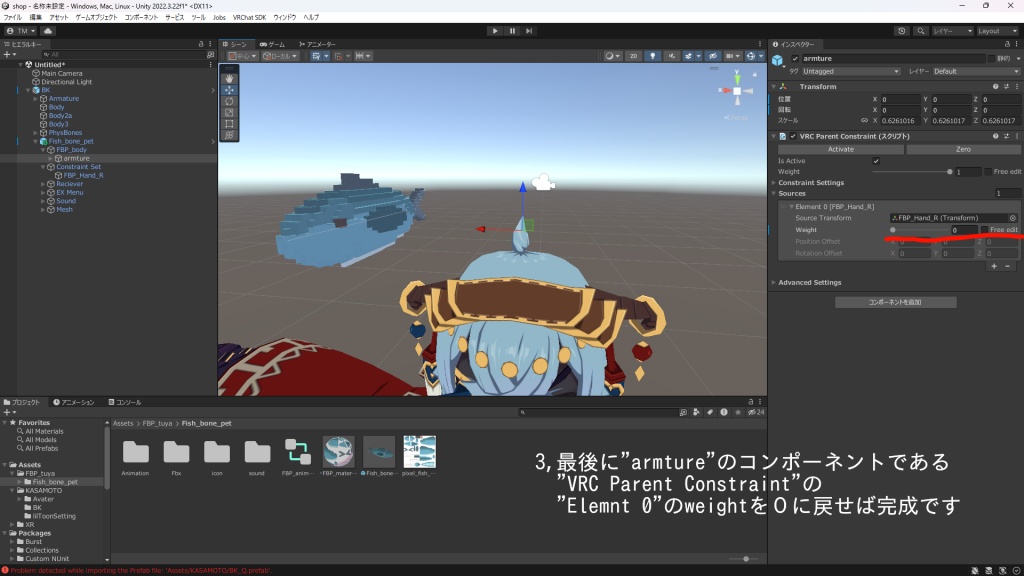Viewport: 1024px width, 576px height.
Task: Open the FBP_Hand_R object picker circle icon
Action: click(x=1015, y=218)
